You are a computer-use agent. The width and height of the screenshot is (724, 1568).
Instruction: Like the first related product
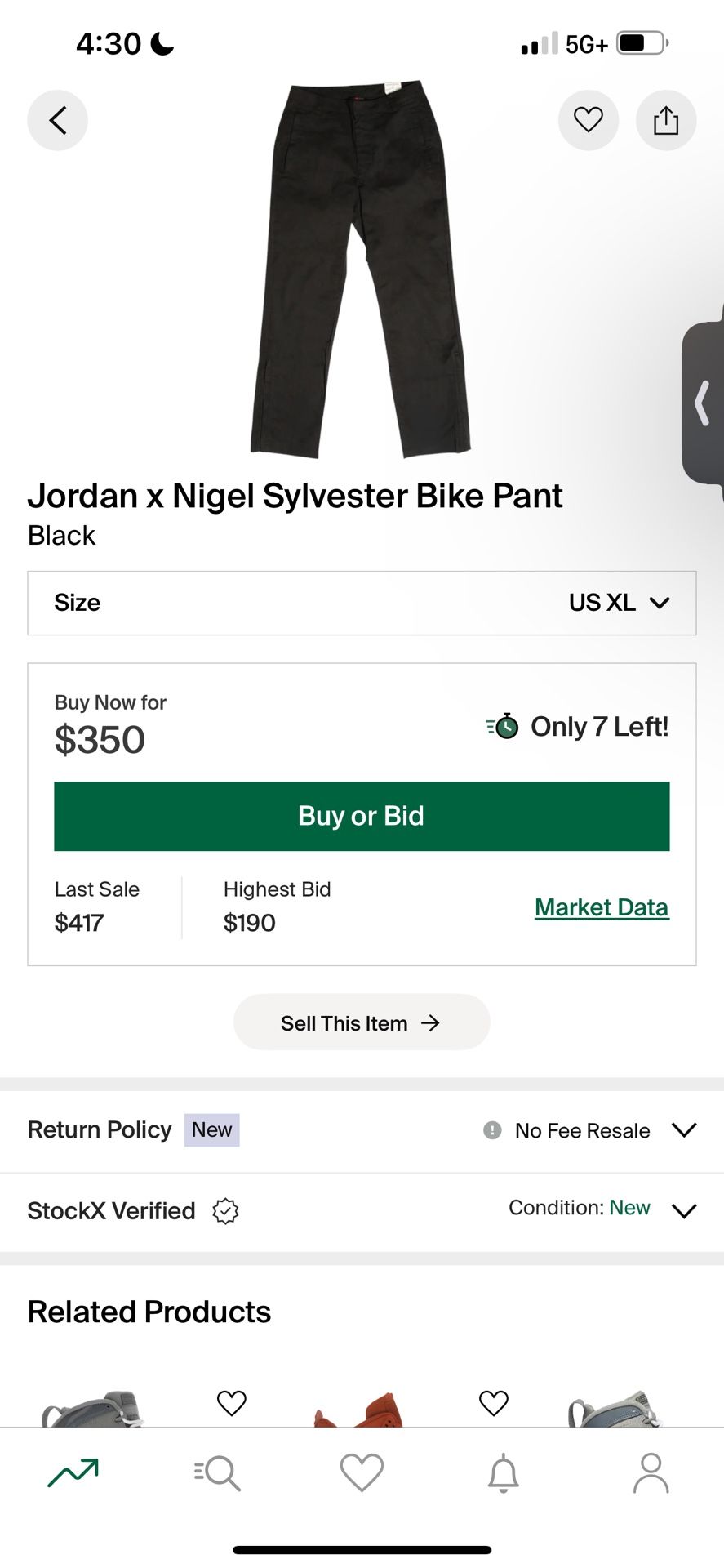click(232, 1402)
